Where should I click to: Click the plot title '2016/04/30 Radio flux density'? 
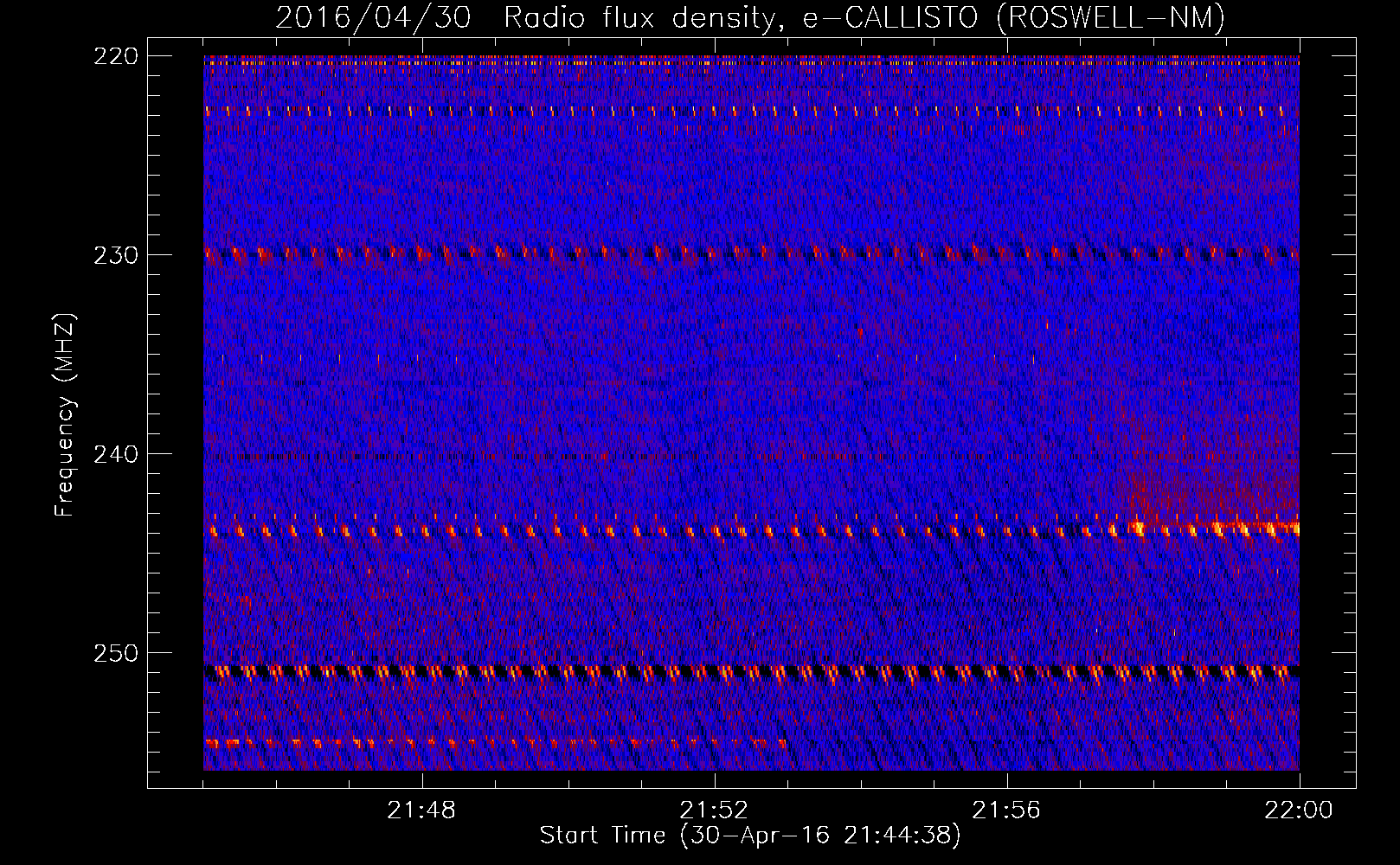(x=530, y=17)
